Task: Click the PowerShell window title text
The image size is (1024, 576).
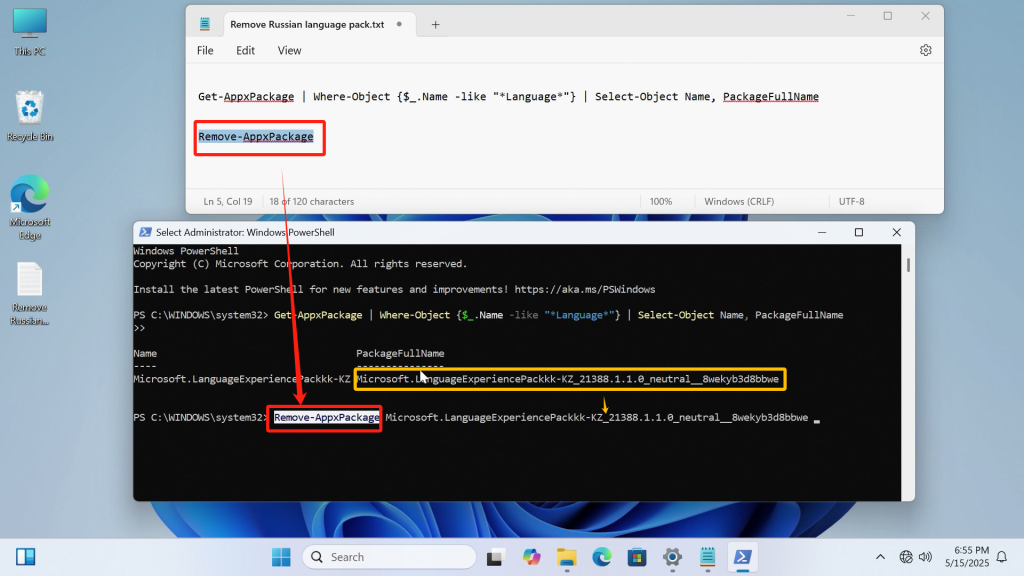Action: click(245, 232)
